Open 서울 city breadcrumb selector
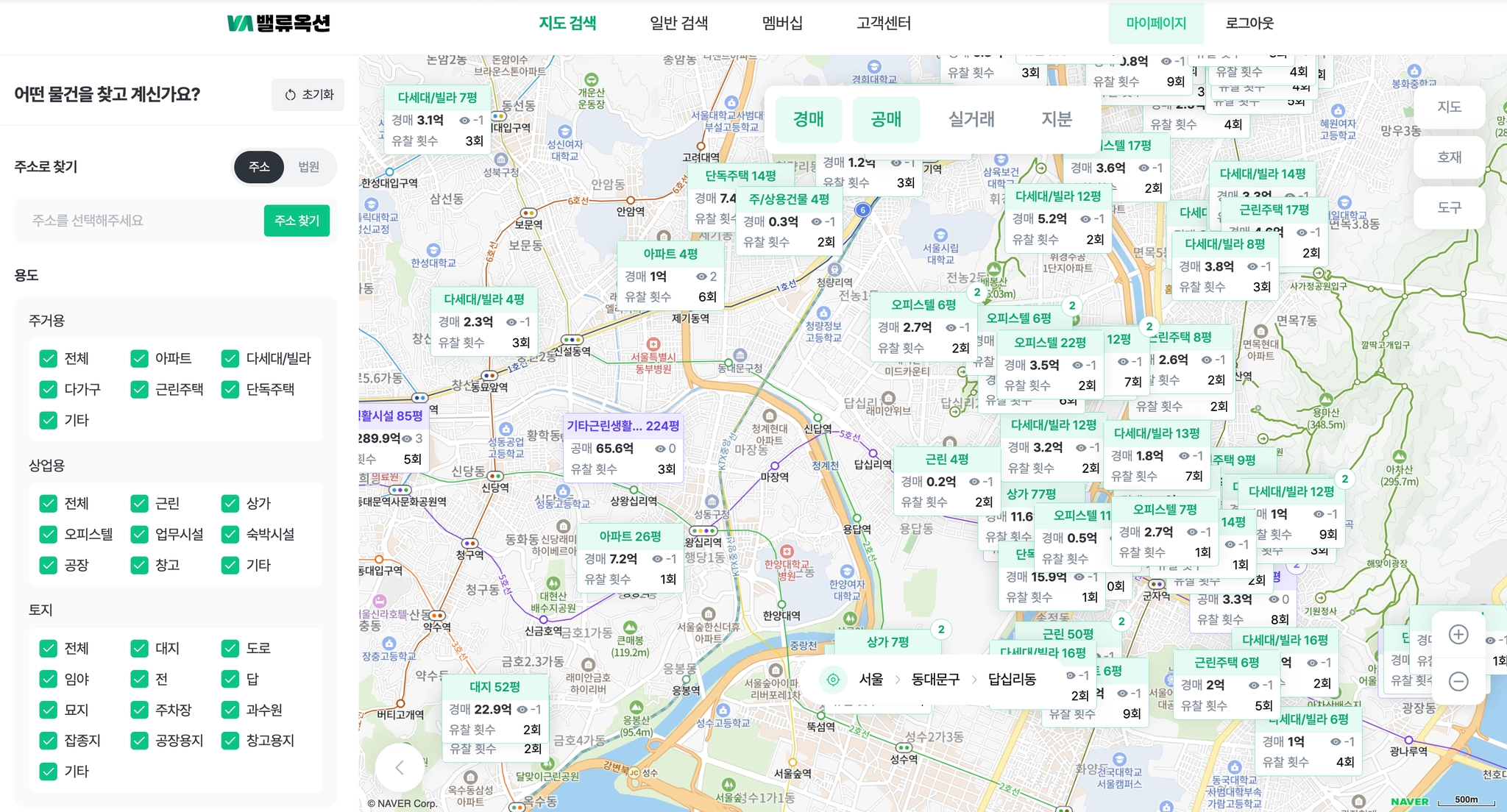The height and width of the screenshot is (812, 1507). [x=871, y=680]
